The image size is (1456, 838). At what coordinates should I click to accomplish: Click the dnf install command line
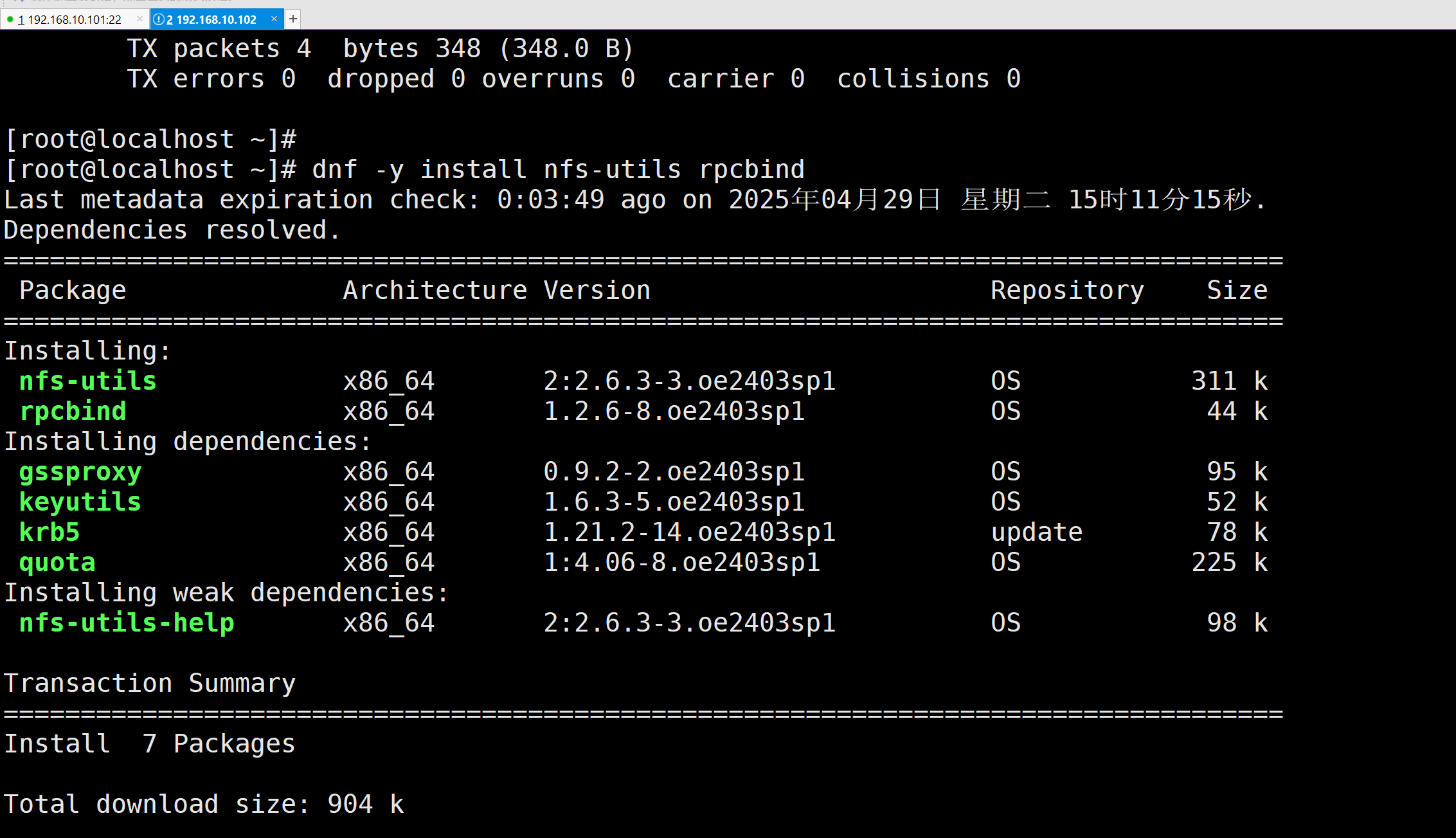click(x=558, y=169)
